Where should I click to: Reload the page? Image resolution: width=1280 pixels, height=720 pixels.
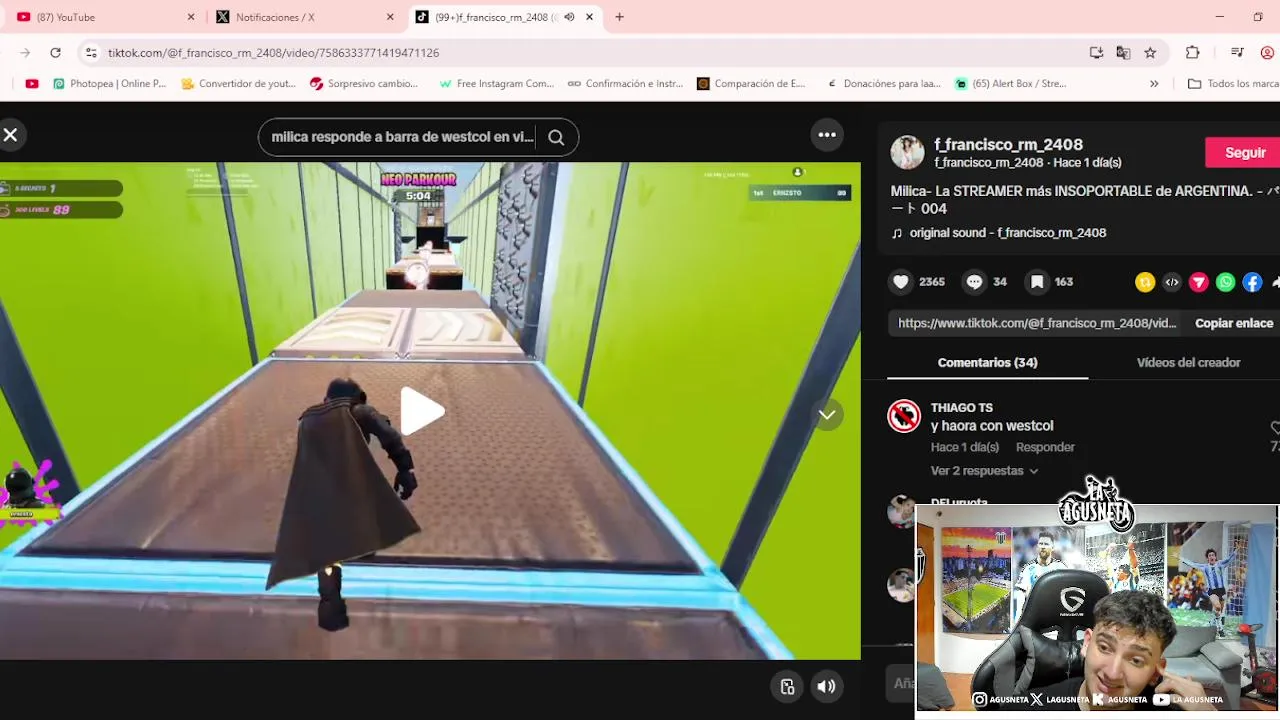point(55,53)
